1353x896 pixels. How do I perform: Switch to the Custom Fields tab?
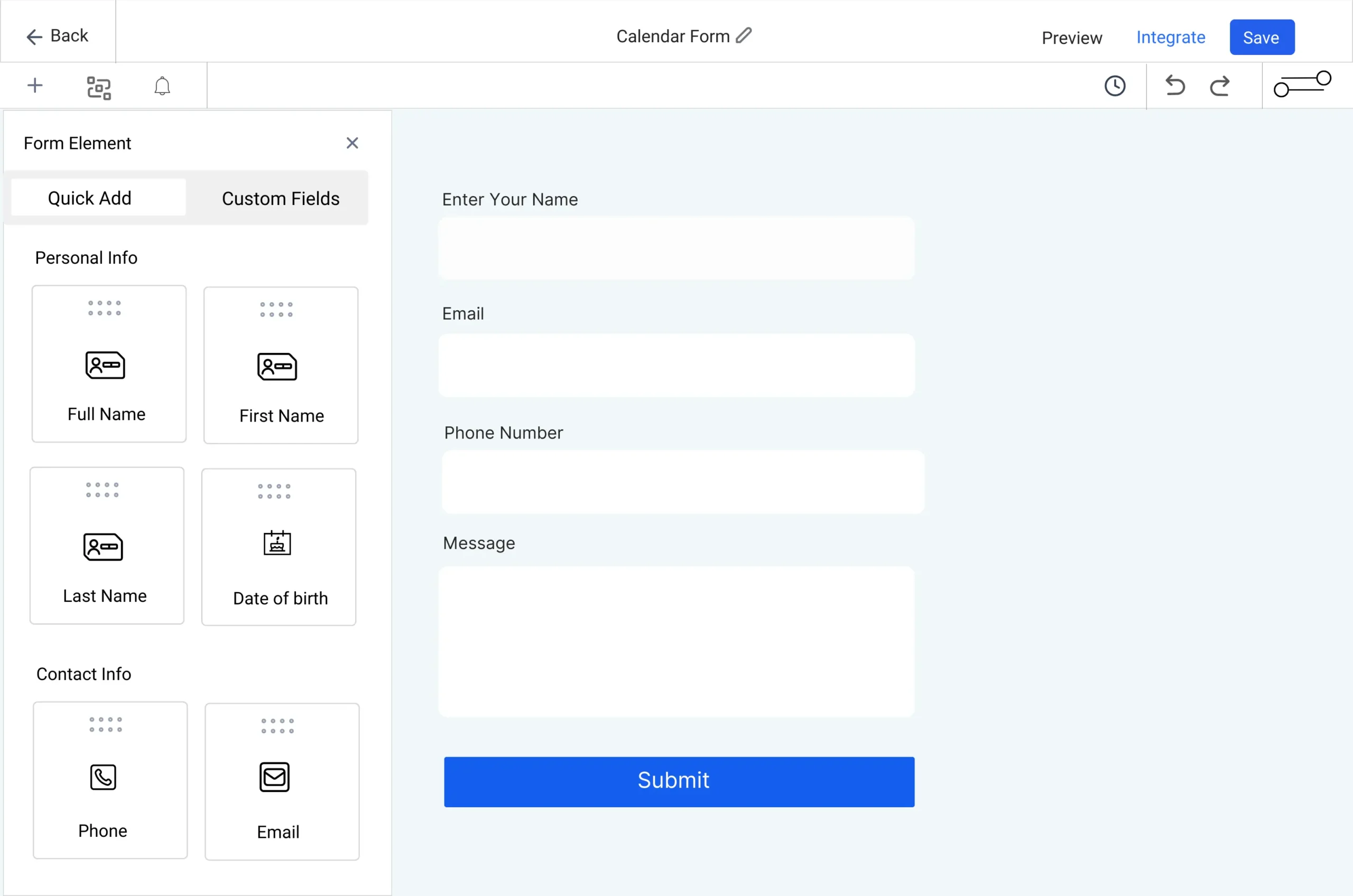coord(280,198)
